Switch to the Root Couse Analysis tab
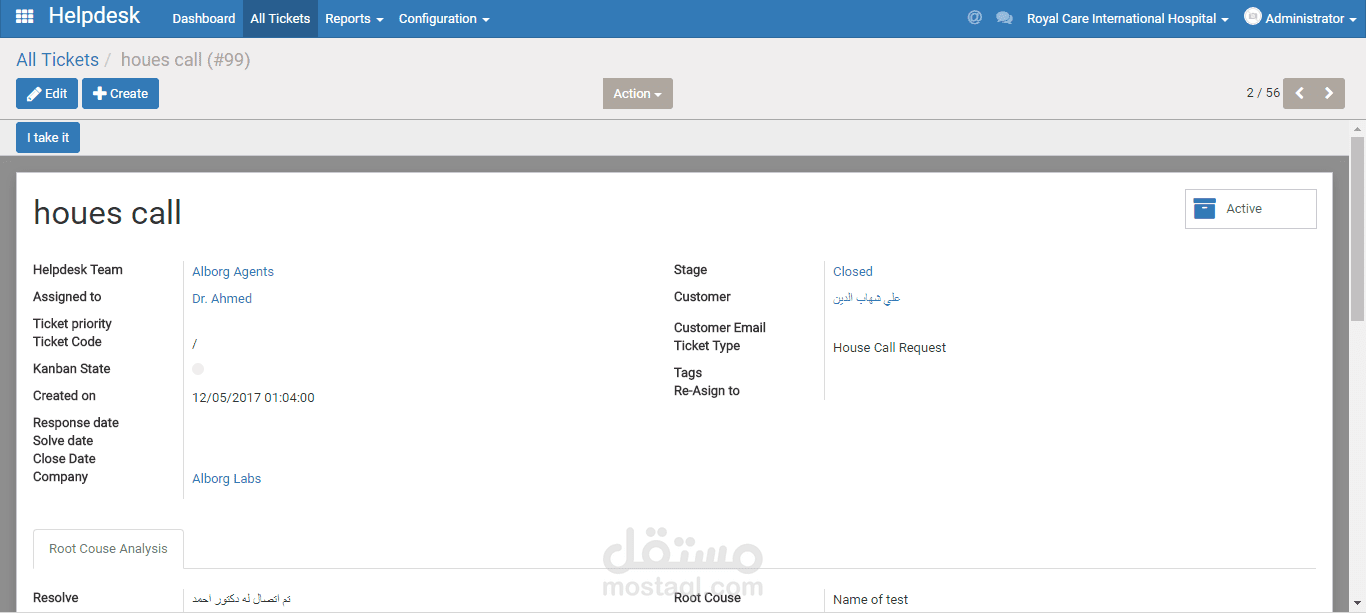 [108, 548]
